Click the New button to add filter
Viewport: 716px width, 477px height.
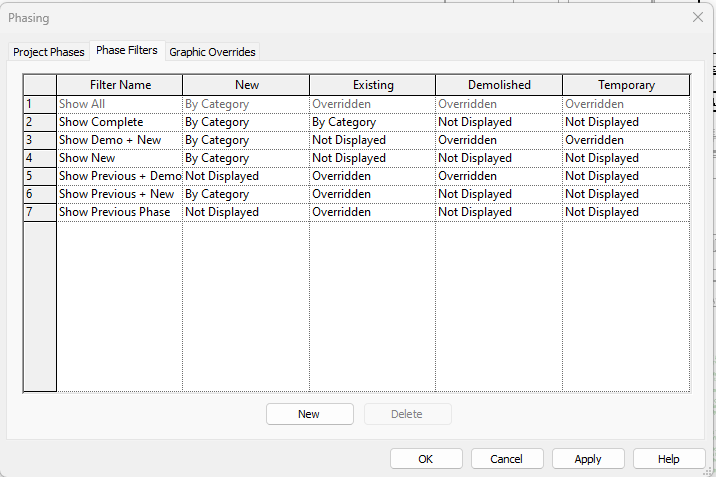point(310,414)
